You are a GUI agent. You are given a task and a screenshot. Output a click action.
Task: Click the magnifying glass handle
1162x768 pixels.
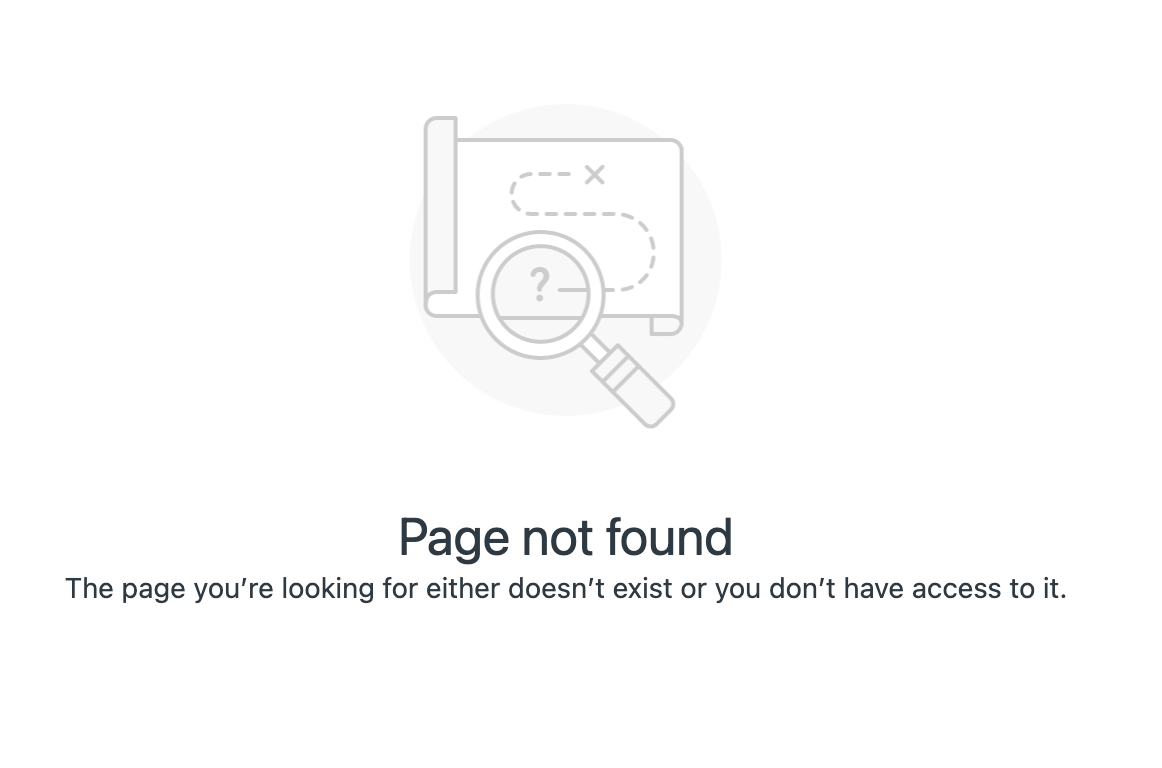[634, 385]
